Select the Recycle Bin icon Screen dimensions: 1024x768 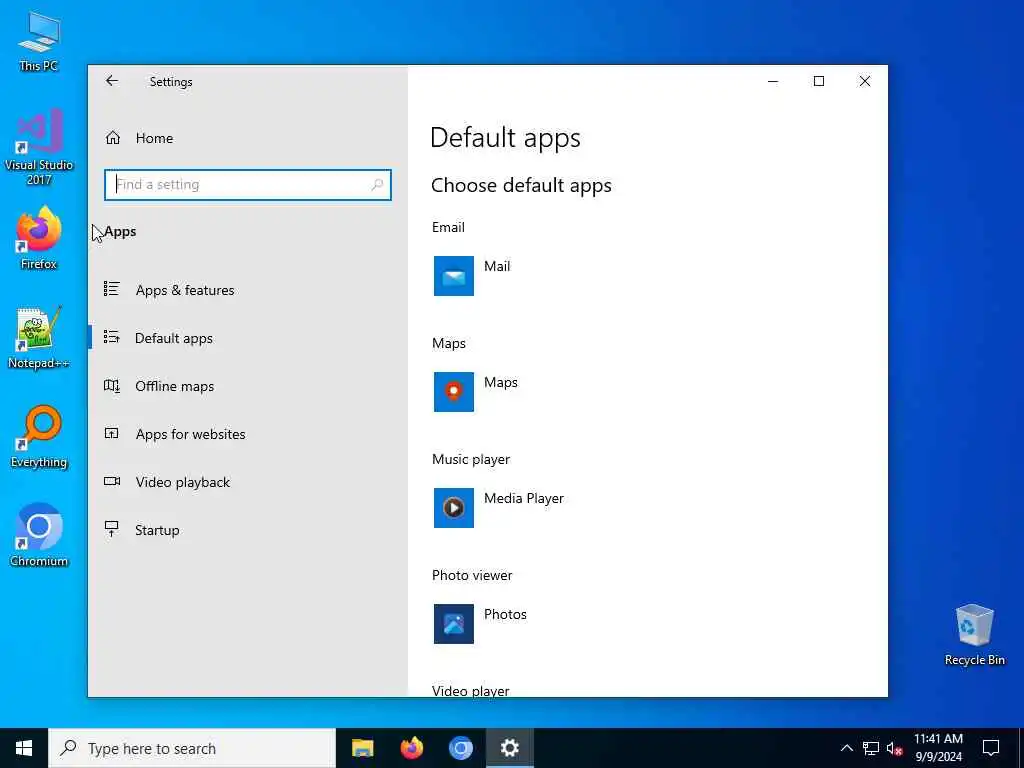point(974,635)
